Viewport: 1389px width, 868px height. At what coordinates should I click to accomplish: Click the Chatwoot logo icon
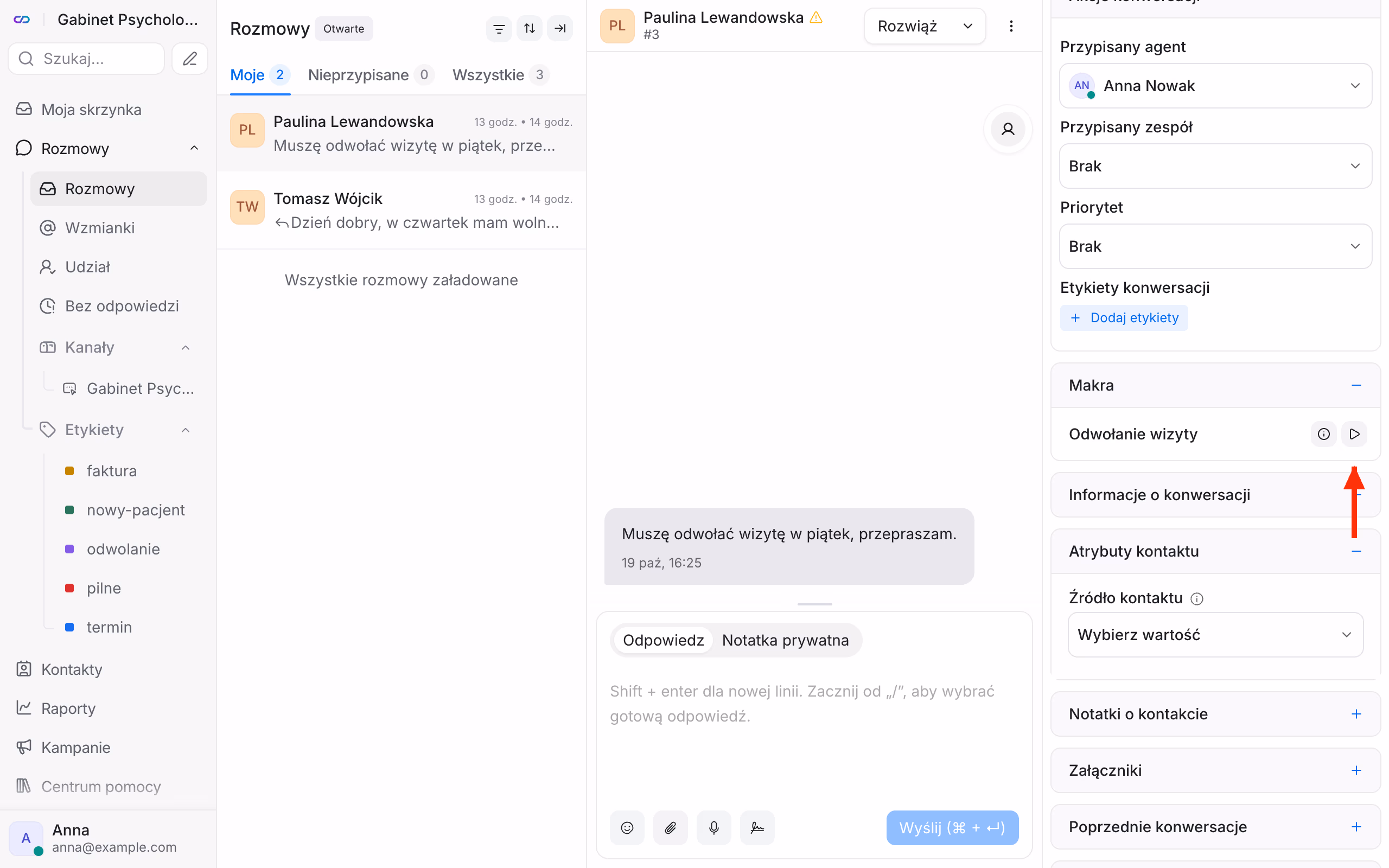click(22, 20)
